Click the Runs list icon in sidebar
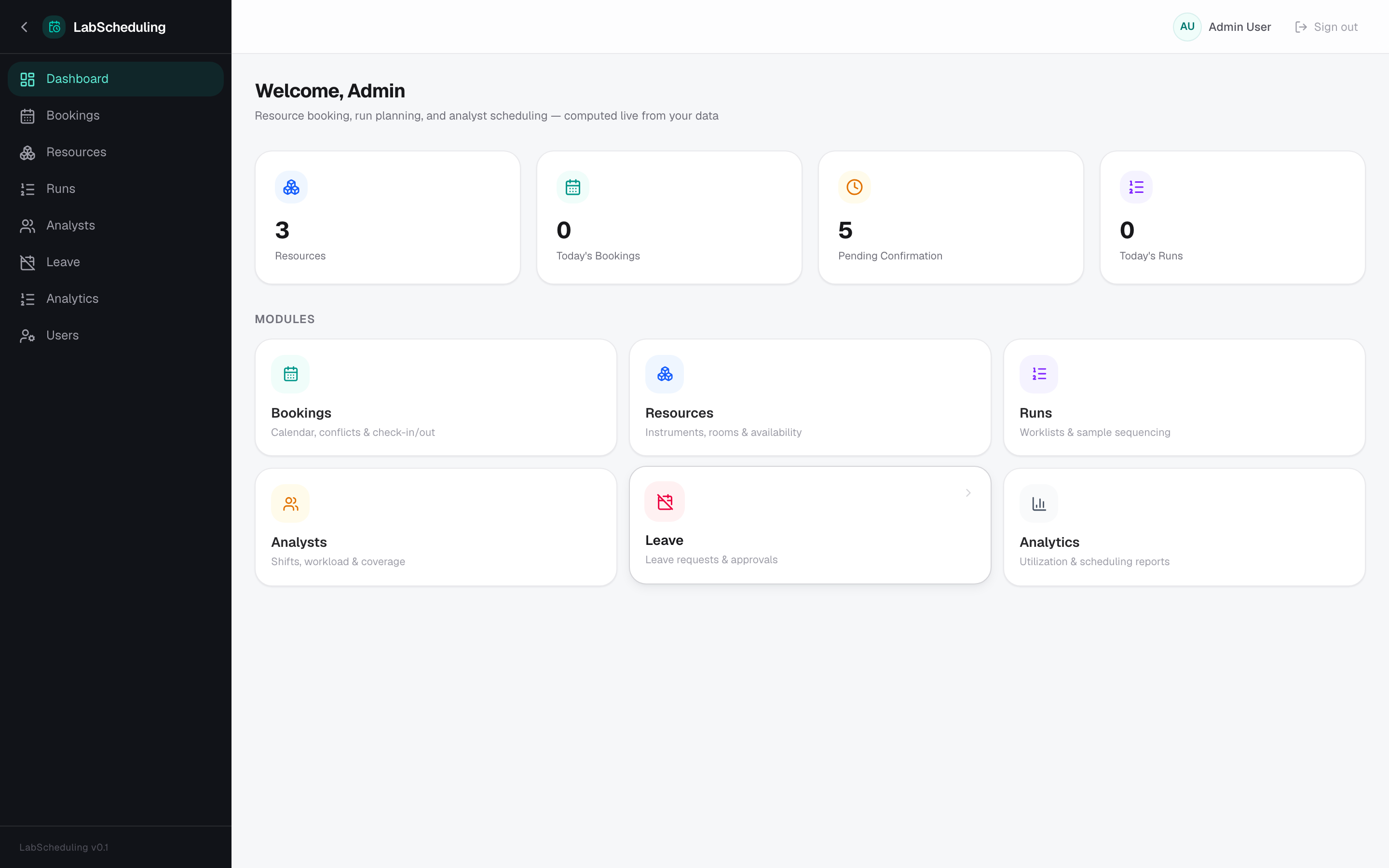This screenshot has height=868, width=1389. [27, 190]
